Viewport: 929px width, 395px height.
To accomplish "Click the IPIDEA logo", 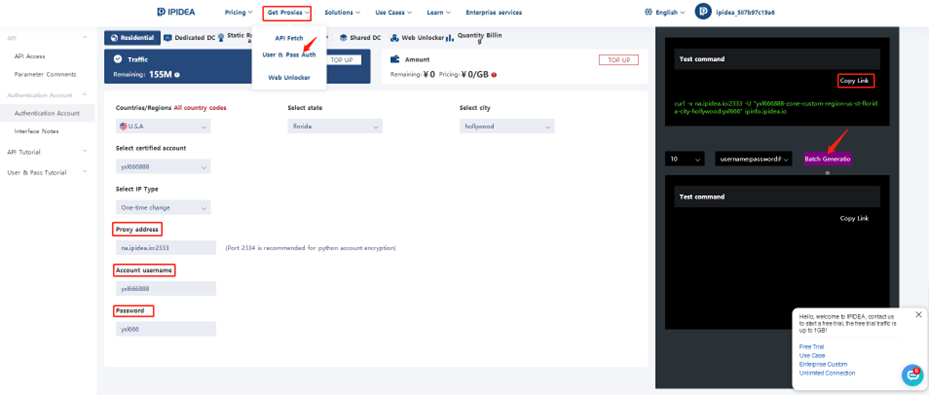I will 177,12.
